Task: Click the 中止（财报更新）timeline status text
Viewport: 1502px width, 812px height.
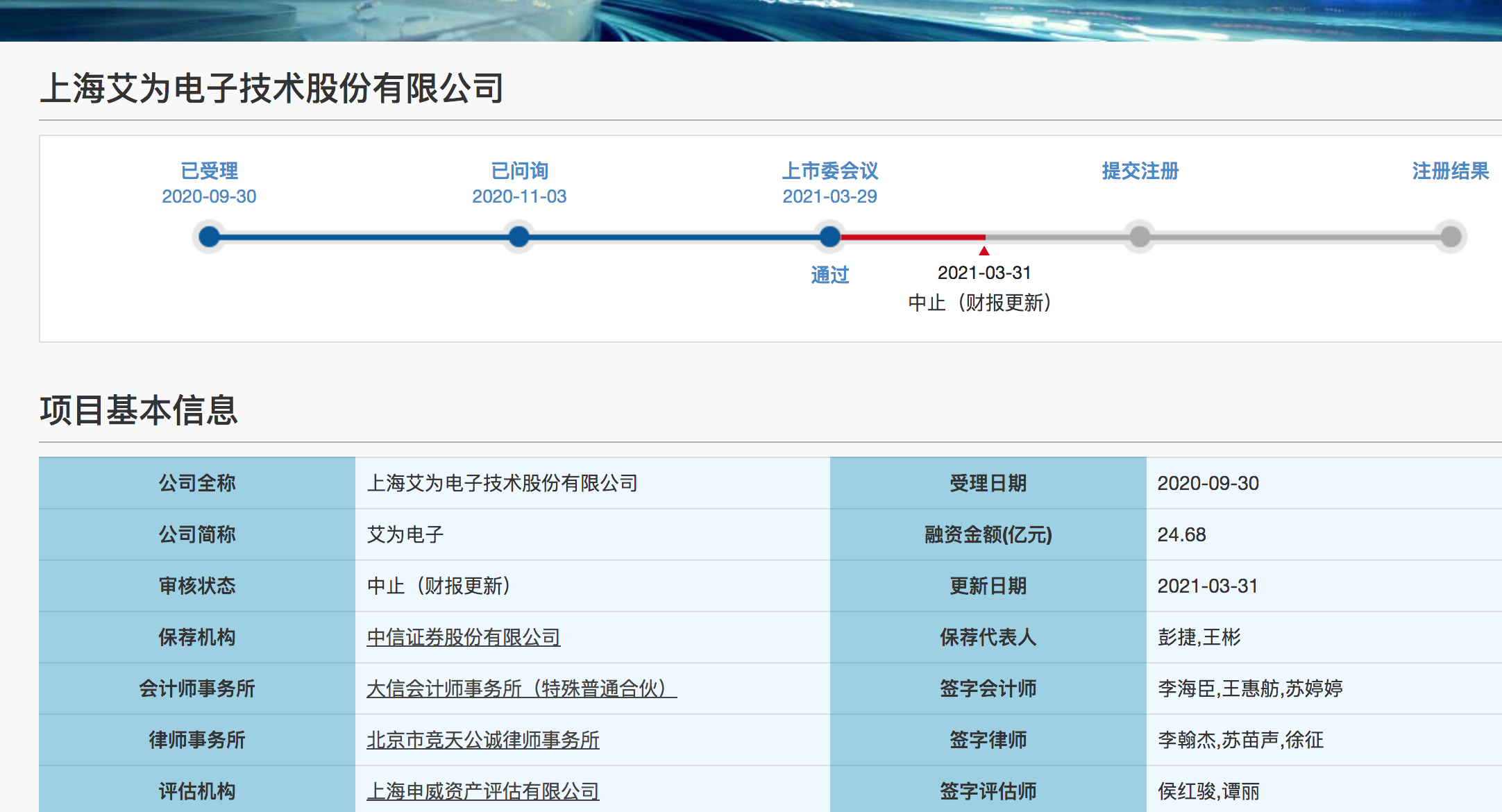Action: point(979,303)
